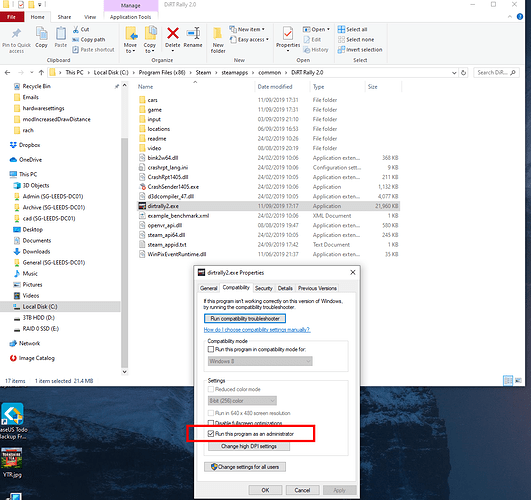Click the Cut scissors icon

tap(76, 29)
